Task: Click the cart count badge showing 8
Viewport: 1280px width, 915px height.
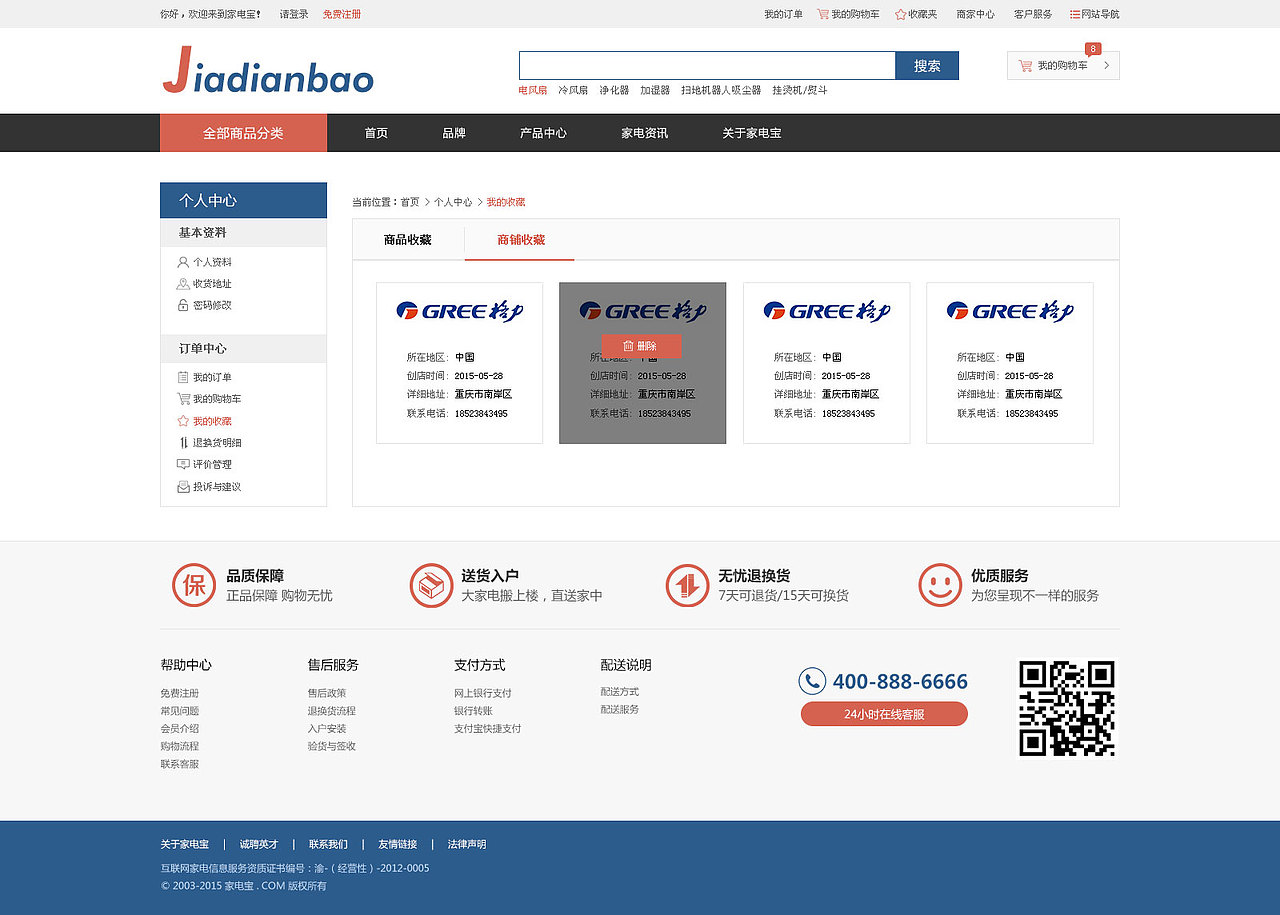Action: click(1093, 48)
